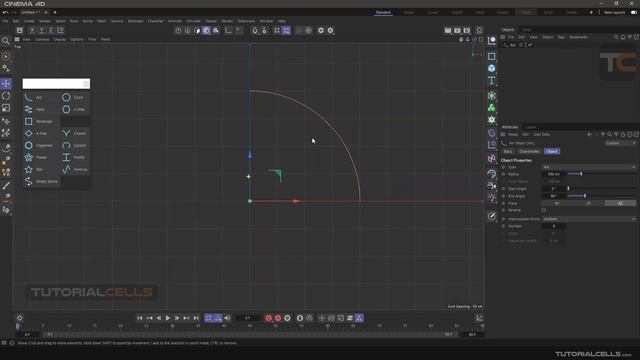Toggle the New Layouts switch
The image size is (640, 360).
click(633, 13)
